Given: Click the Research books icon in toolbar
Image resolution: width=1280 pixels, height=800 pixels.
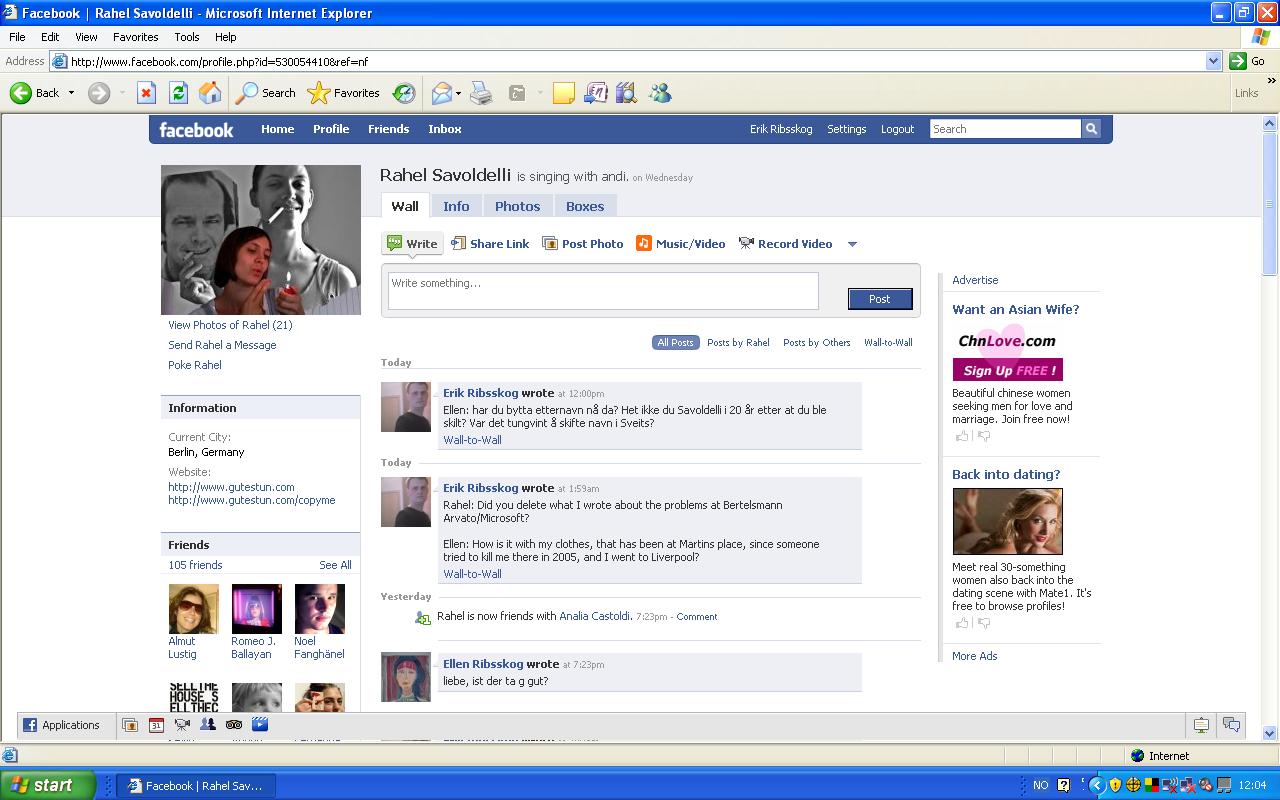Looking at the screenshot, I should click(626, 93).
